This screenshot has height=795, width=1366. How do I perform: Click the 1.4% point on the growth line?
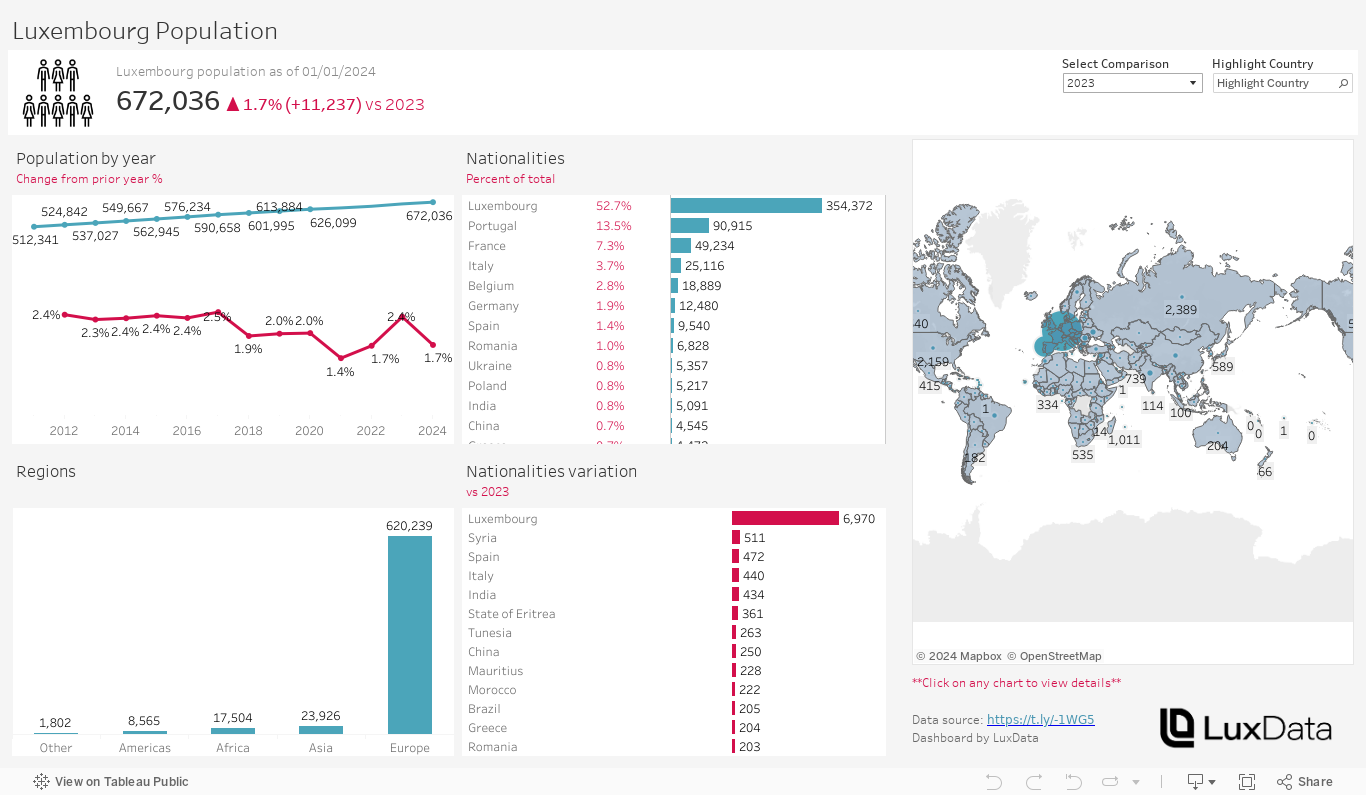click(340, 357)
